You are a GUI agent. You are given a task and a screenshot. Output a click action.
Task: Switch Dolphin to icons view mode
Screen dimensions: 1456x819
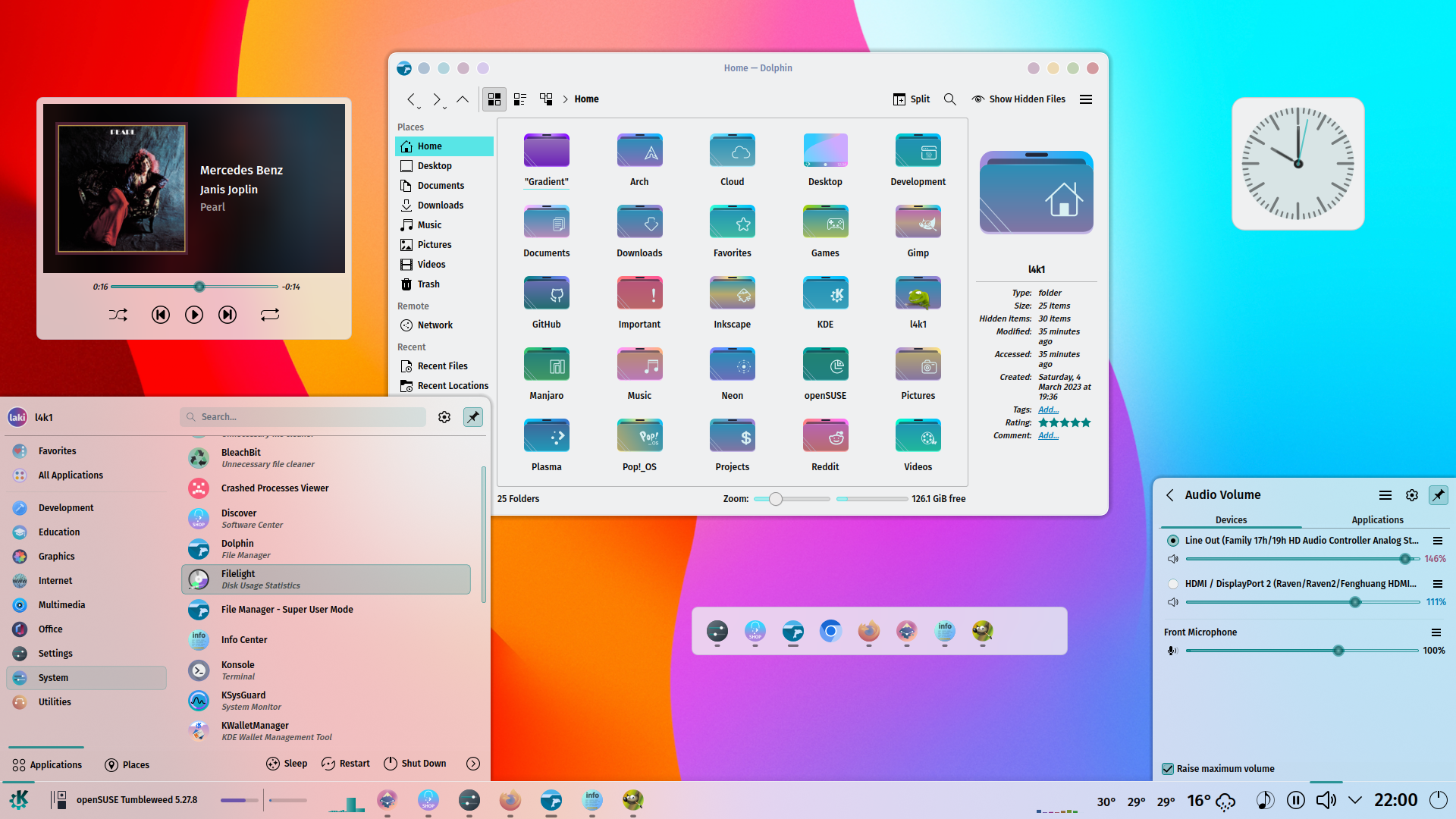(494, 99)
